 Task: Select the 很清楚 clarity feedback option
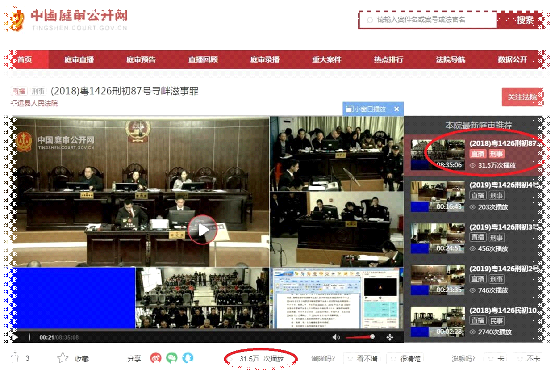pos(406,358)
